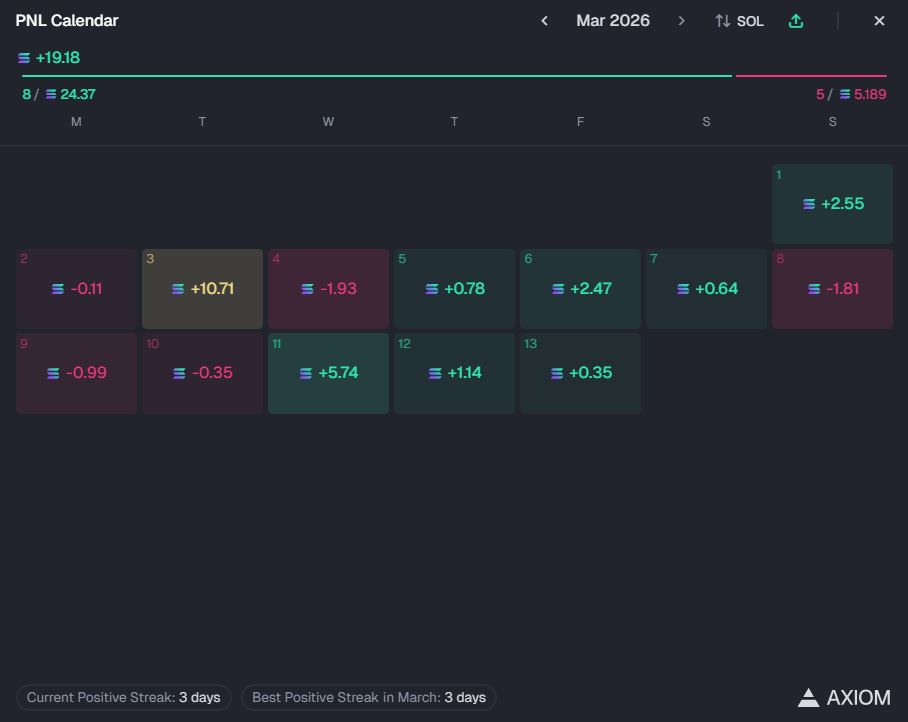Open March 11 day with +5.74
Image resolution: width=908 pixels, height=722 pixels.
pos(328,373)
